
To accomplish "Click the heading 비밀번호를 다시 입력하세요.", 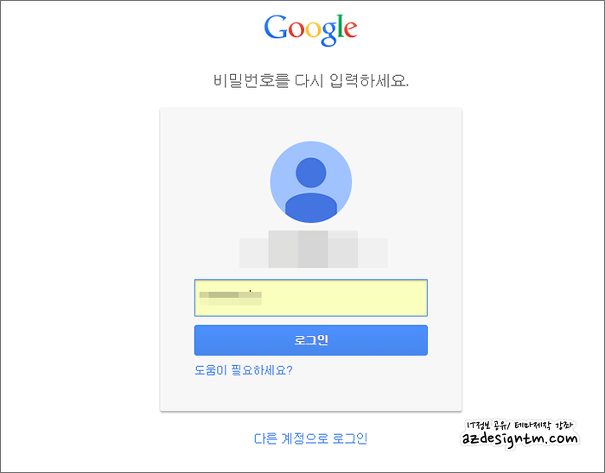I will point(311,81).
